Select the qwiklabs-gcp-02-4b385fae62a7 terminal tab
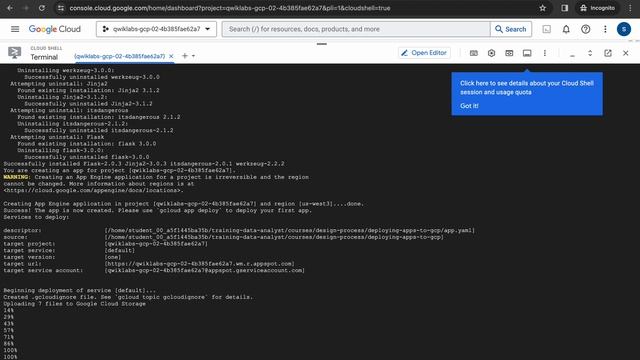The image size is (640, 360). (120, 56)
